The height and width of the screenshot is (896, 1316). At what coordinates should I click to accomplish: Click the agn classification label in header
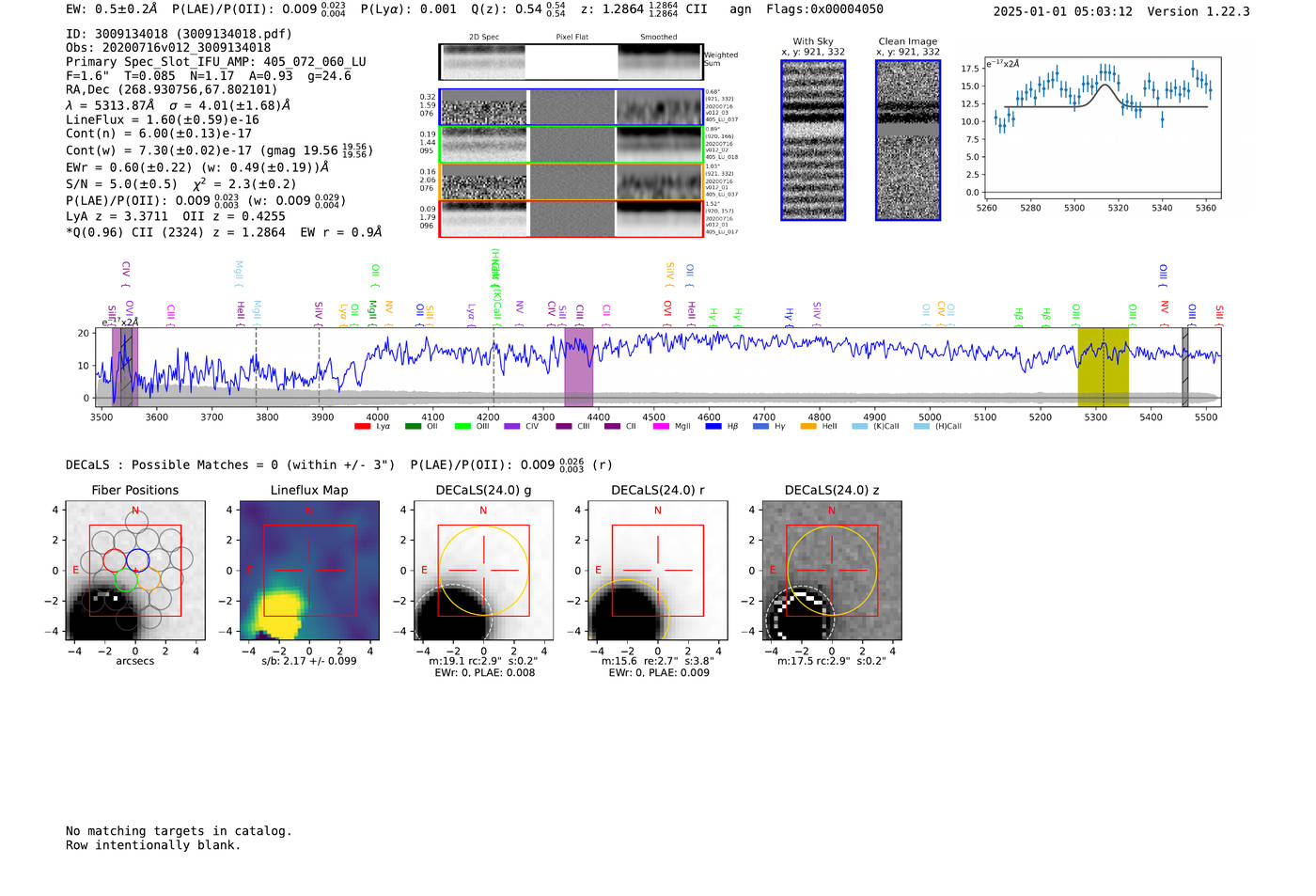click(x=741, y=9)
